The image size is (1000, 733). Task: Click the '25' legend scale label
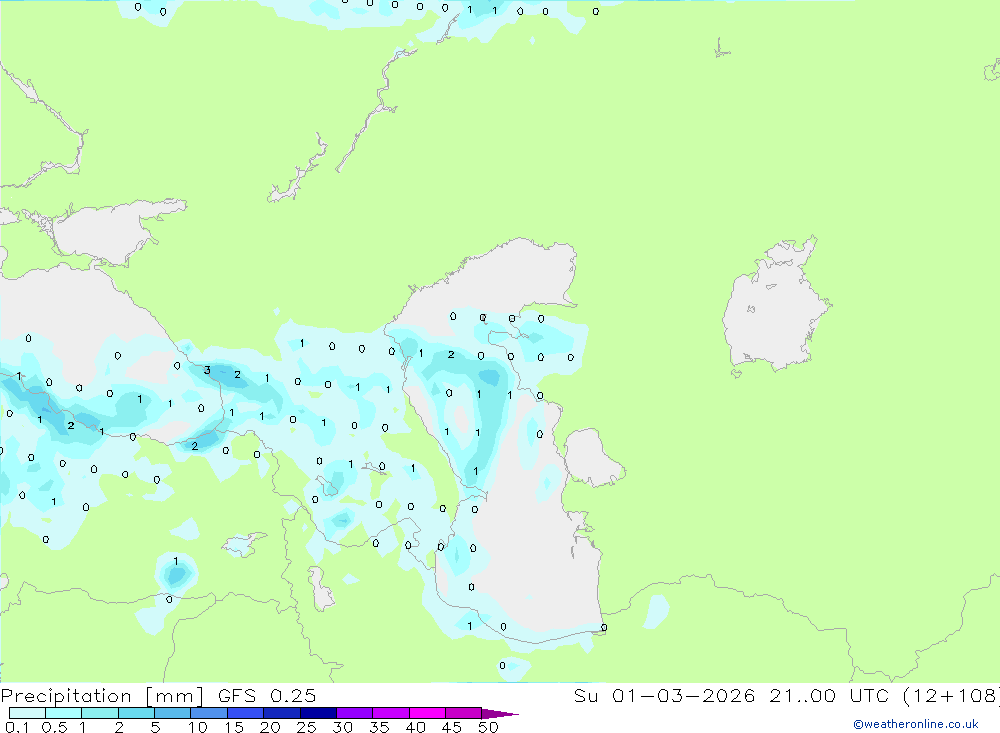(306, 727)
